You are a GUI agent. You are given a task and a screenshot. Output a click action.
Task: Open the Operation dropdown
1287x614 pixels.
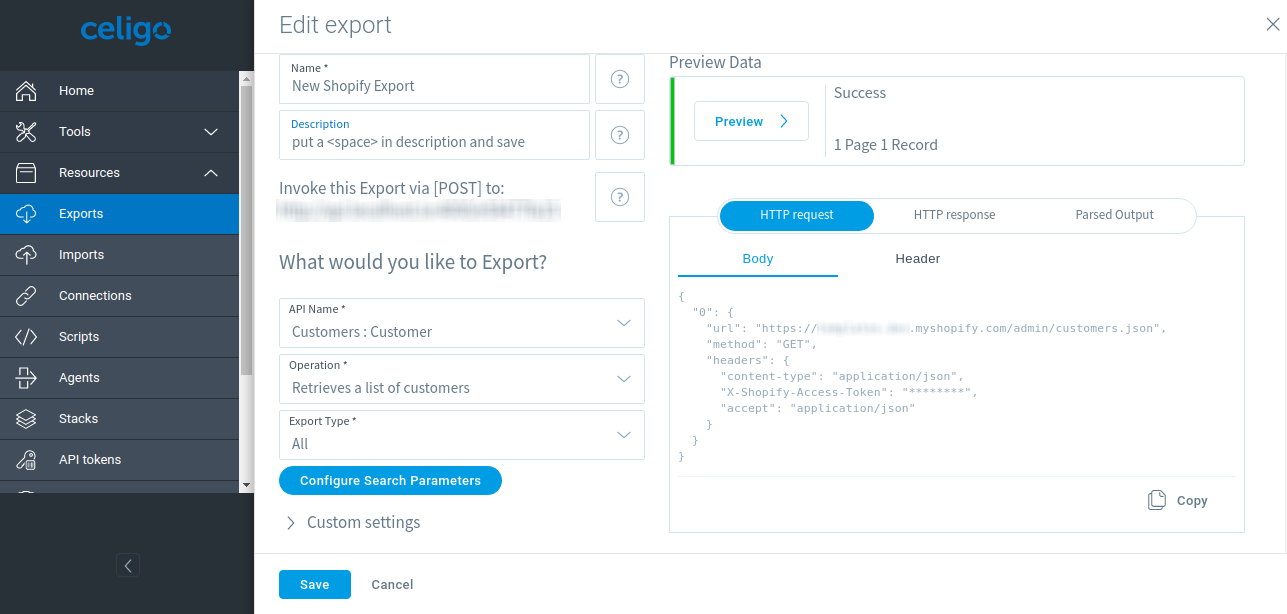tap(462, 379)
